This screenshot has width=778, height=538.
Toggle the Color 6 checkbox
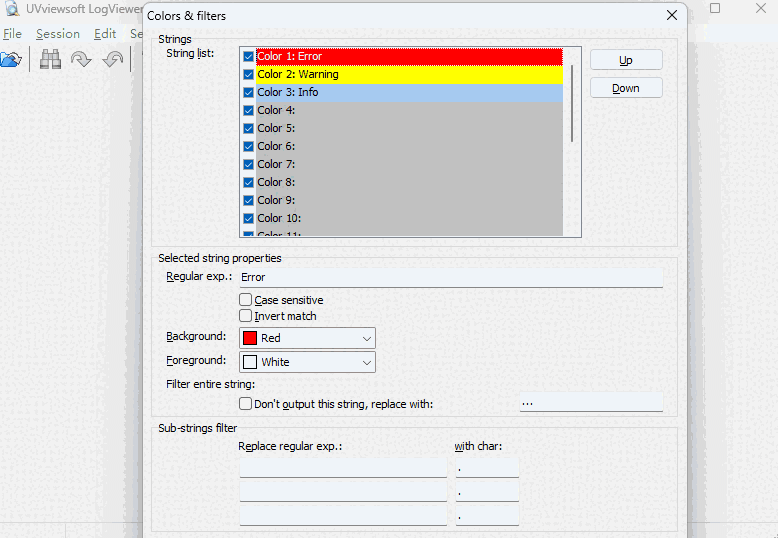(x=249, y=146)
